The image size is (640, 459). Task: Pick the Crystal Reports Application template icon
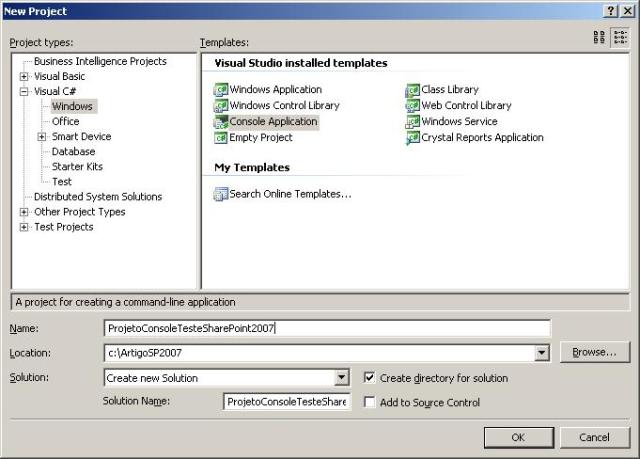point(413,138)
